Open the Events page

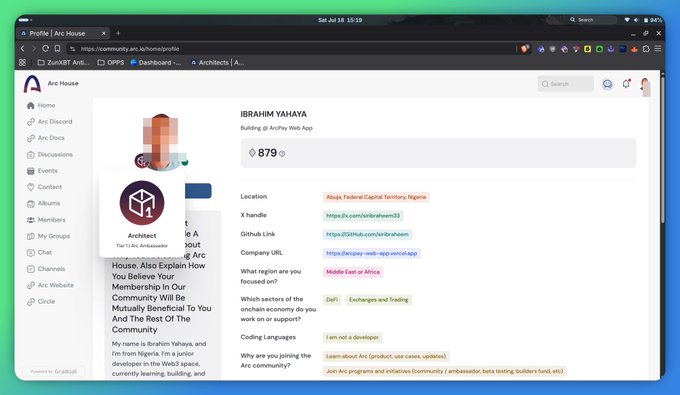pos(42,171)
